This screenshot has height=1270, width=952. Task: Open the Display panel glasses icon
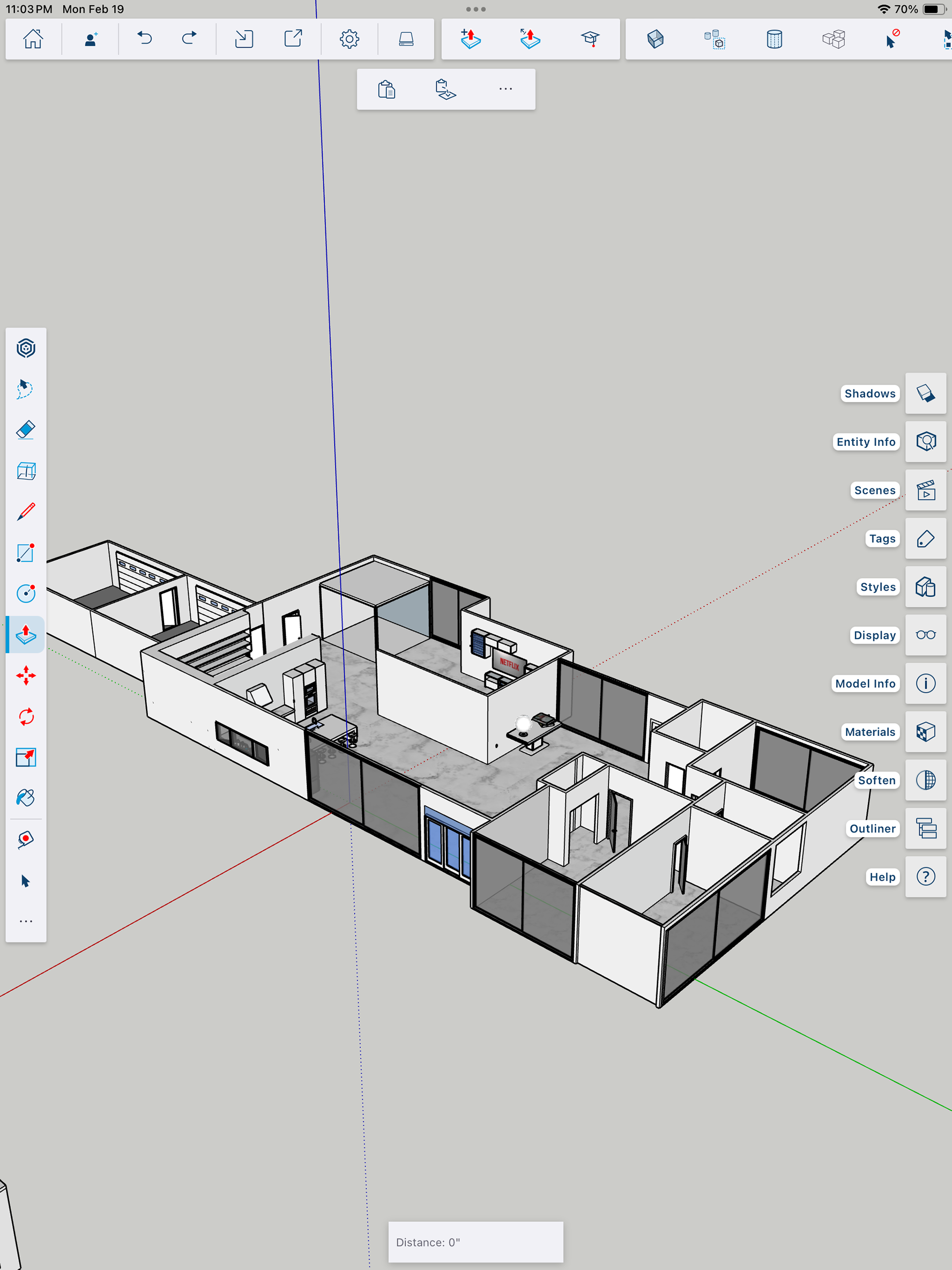pyautogui.click(x=925, y=635)
